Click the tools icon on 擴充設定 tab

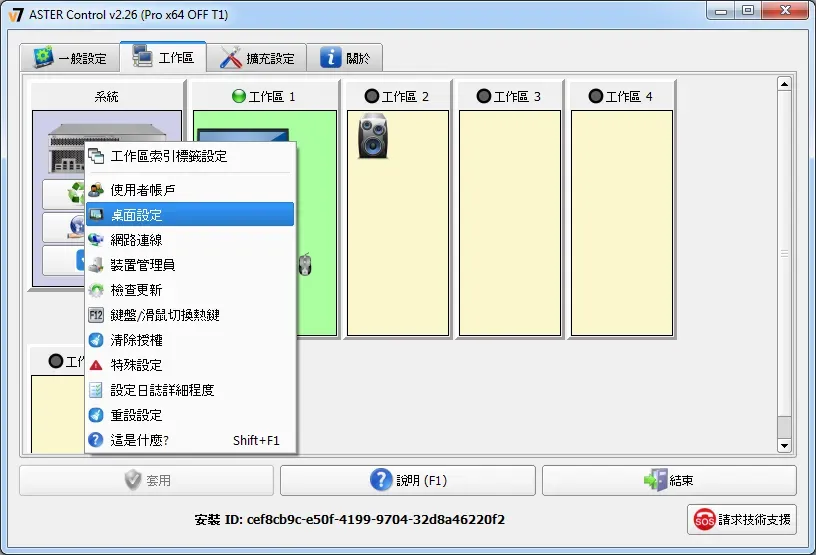click(x=231, y=57)
